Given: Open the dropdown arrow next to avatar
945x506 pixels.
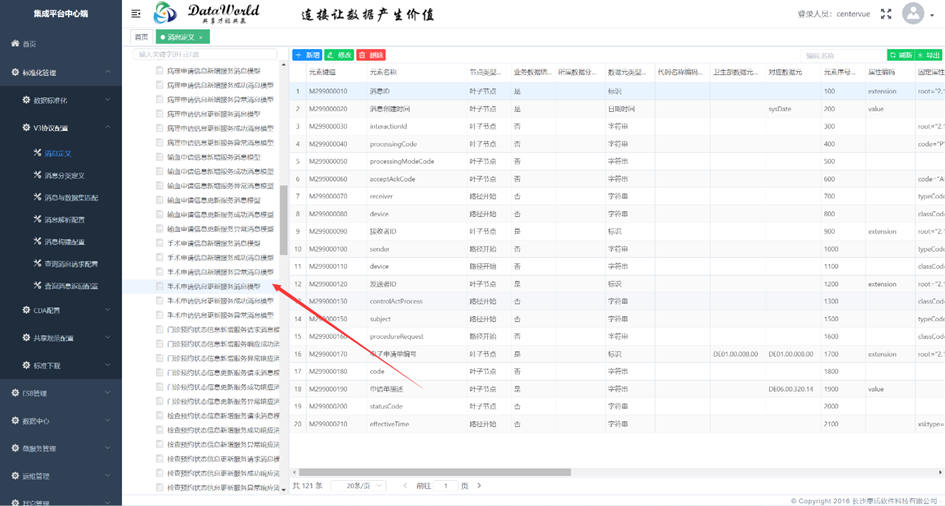Looking at the screenshot, I should pos(934,15).
